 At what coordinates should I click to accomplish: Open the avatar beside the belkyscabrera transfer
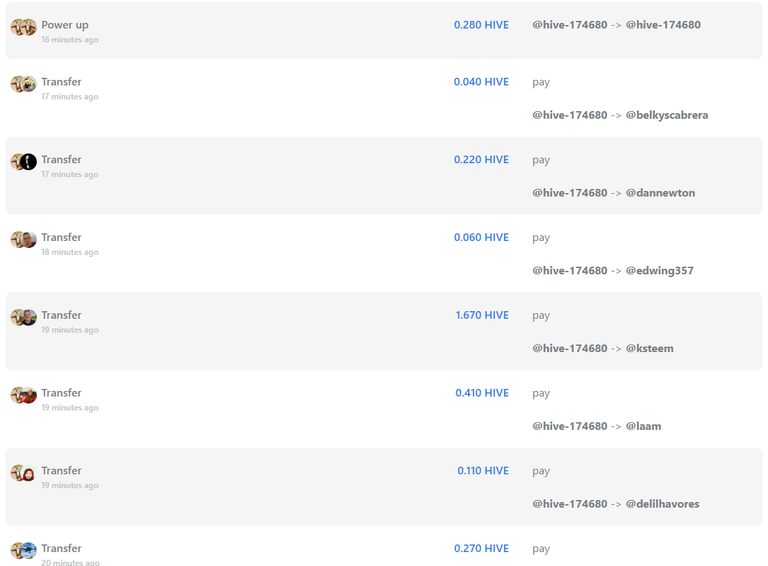[29, 84]
